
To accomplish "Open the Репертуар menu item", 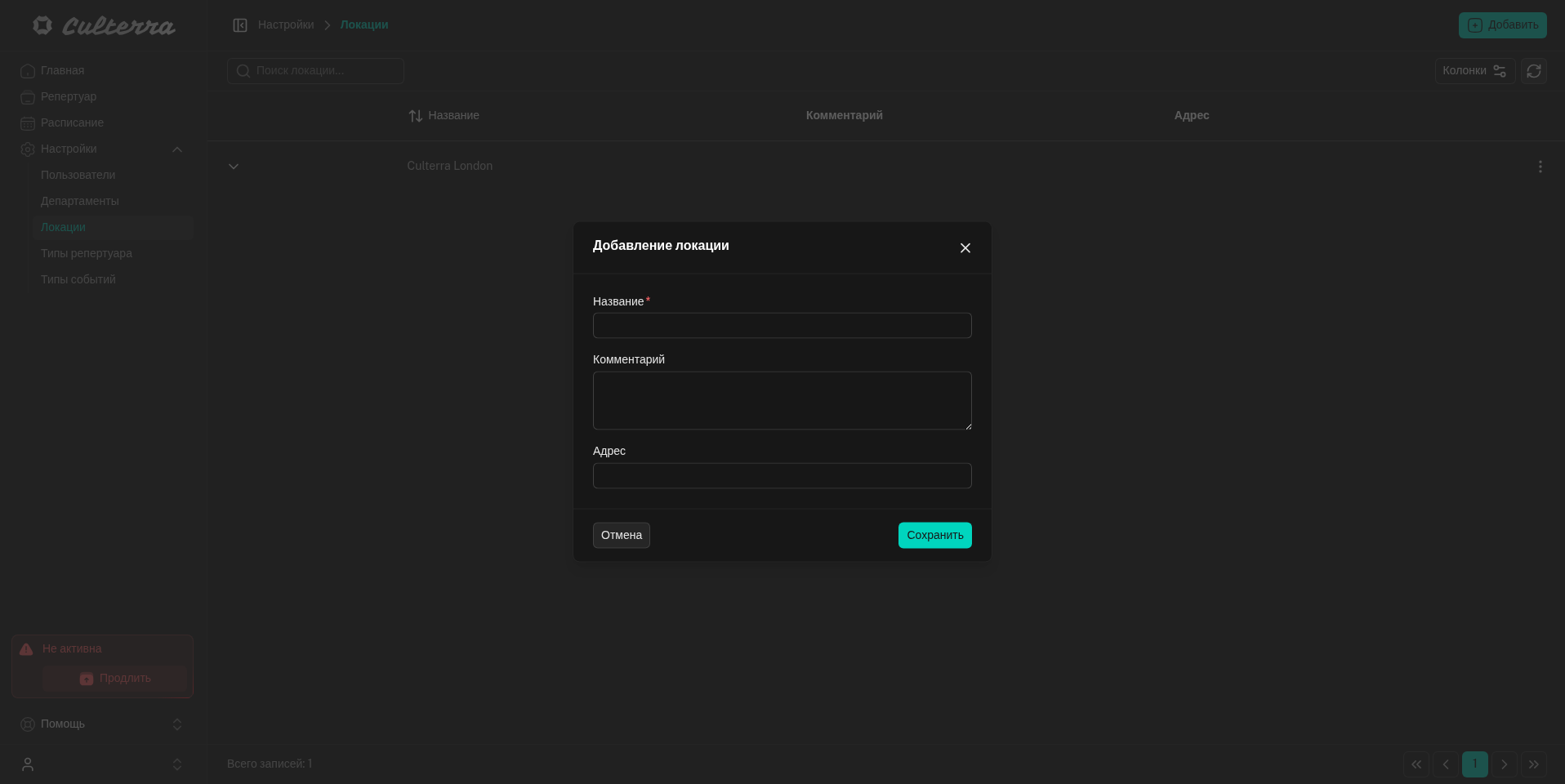I will click(x=69, y=96).
